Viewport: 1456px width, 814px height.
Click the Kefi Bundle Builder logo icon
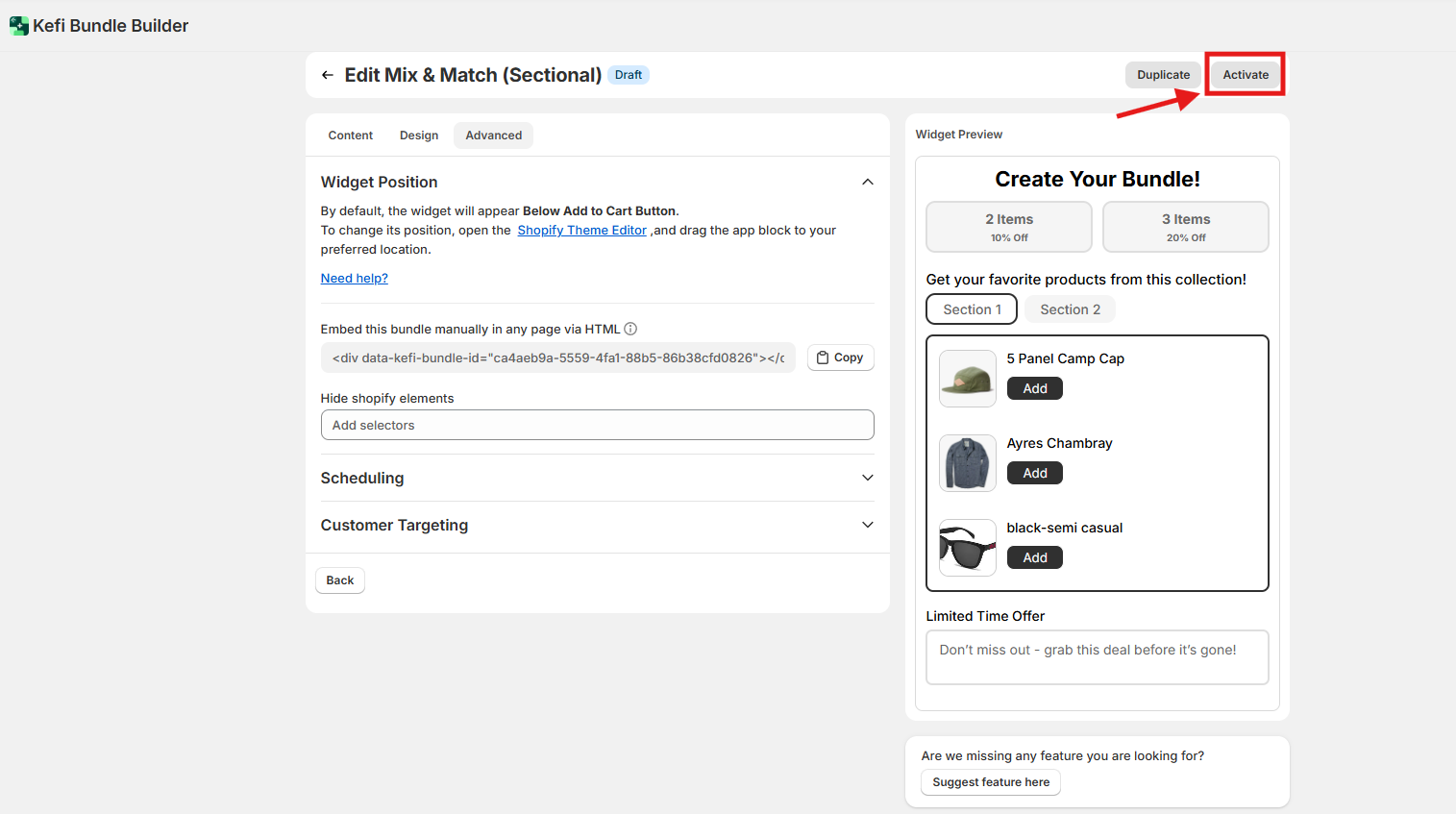coord(18,26)
